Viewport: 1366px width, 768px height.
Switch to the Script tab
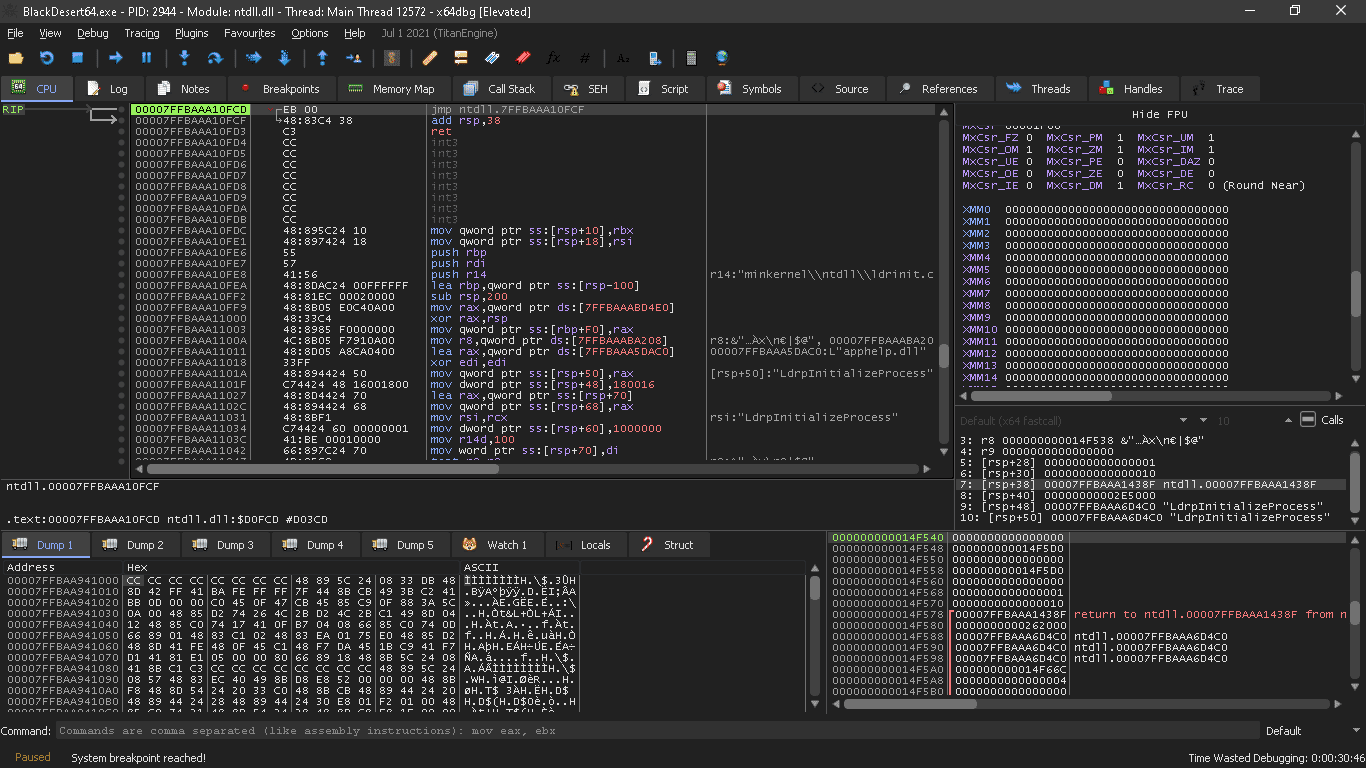[665, 89]
